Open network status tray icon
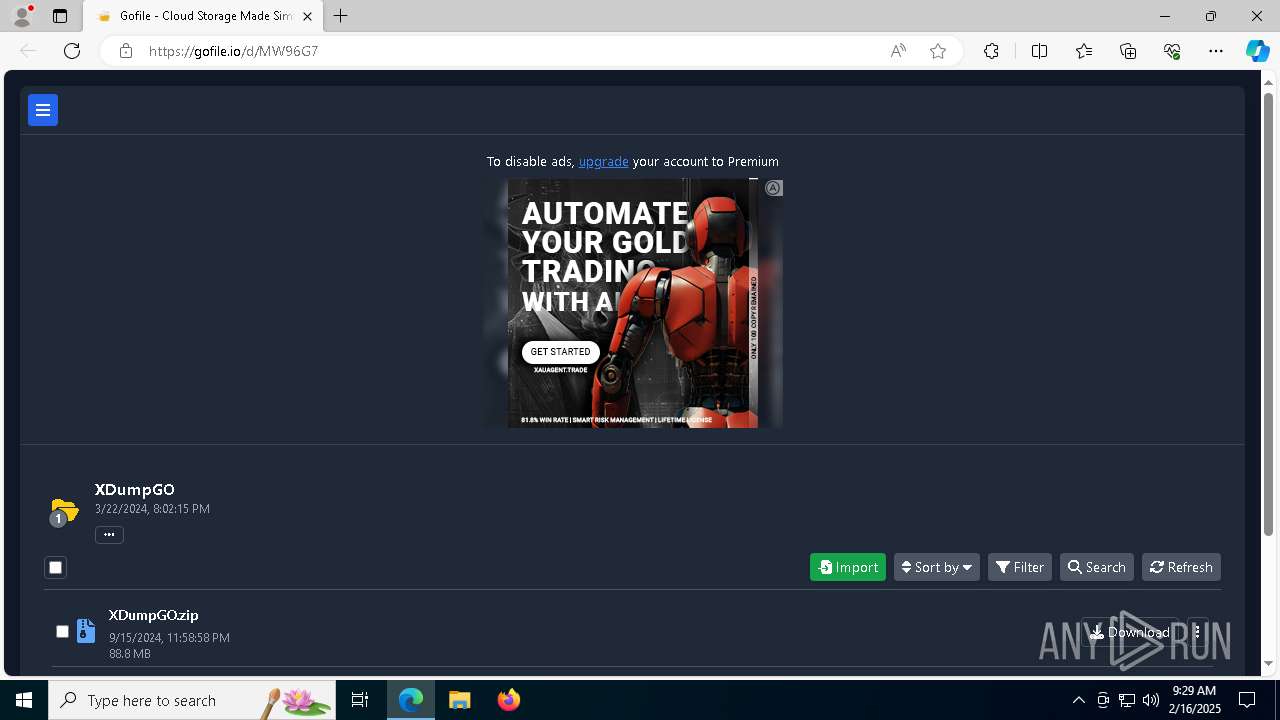The image size is (1280, 720). [x=1127, y=700]
